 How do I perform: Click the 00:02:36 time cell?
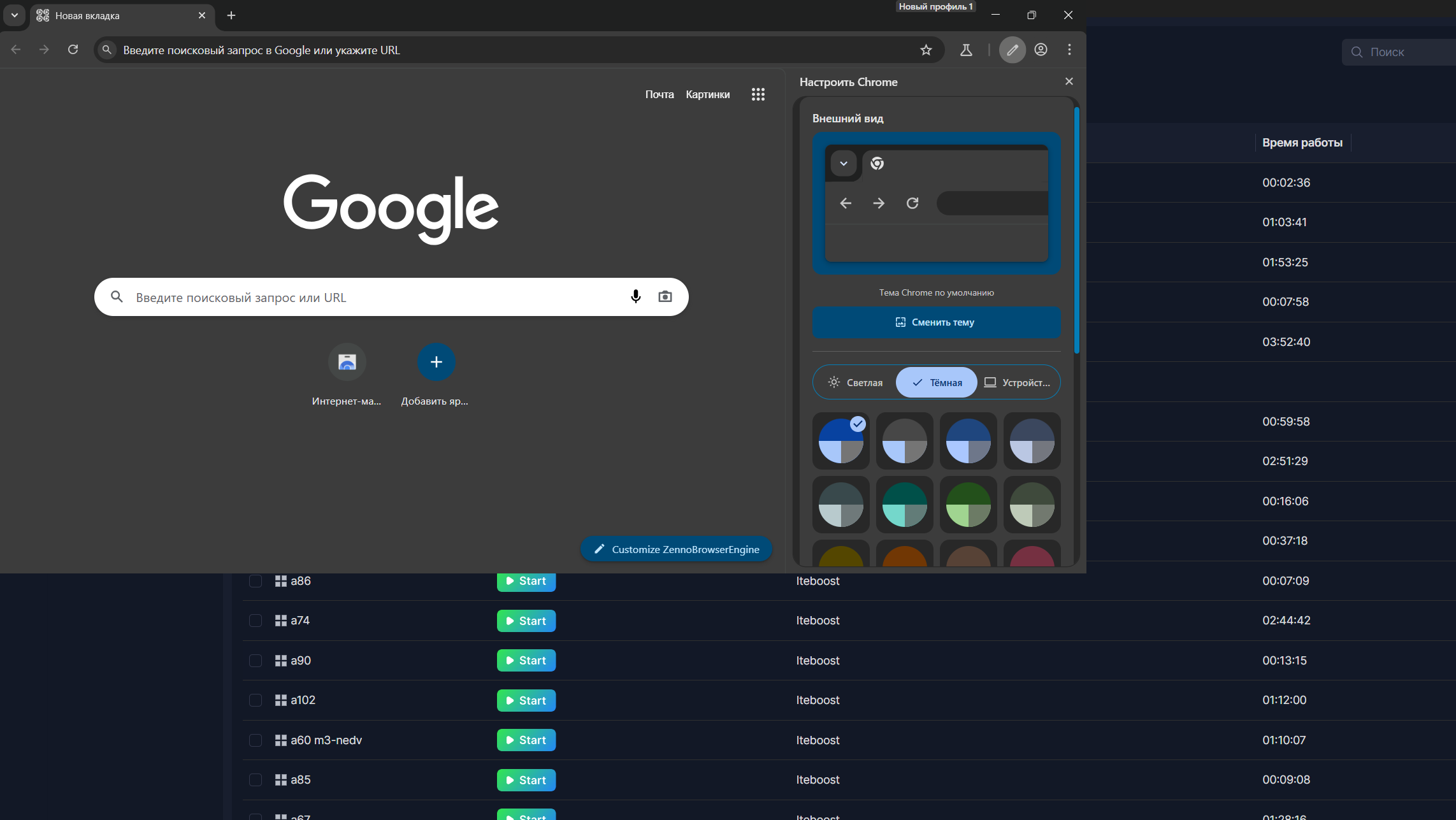click(1286, 183)
